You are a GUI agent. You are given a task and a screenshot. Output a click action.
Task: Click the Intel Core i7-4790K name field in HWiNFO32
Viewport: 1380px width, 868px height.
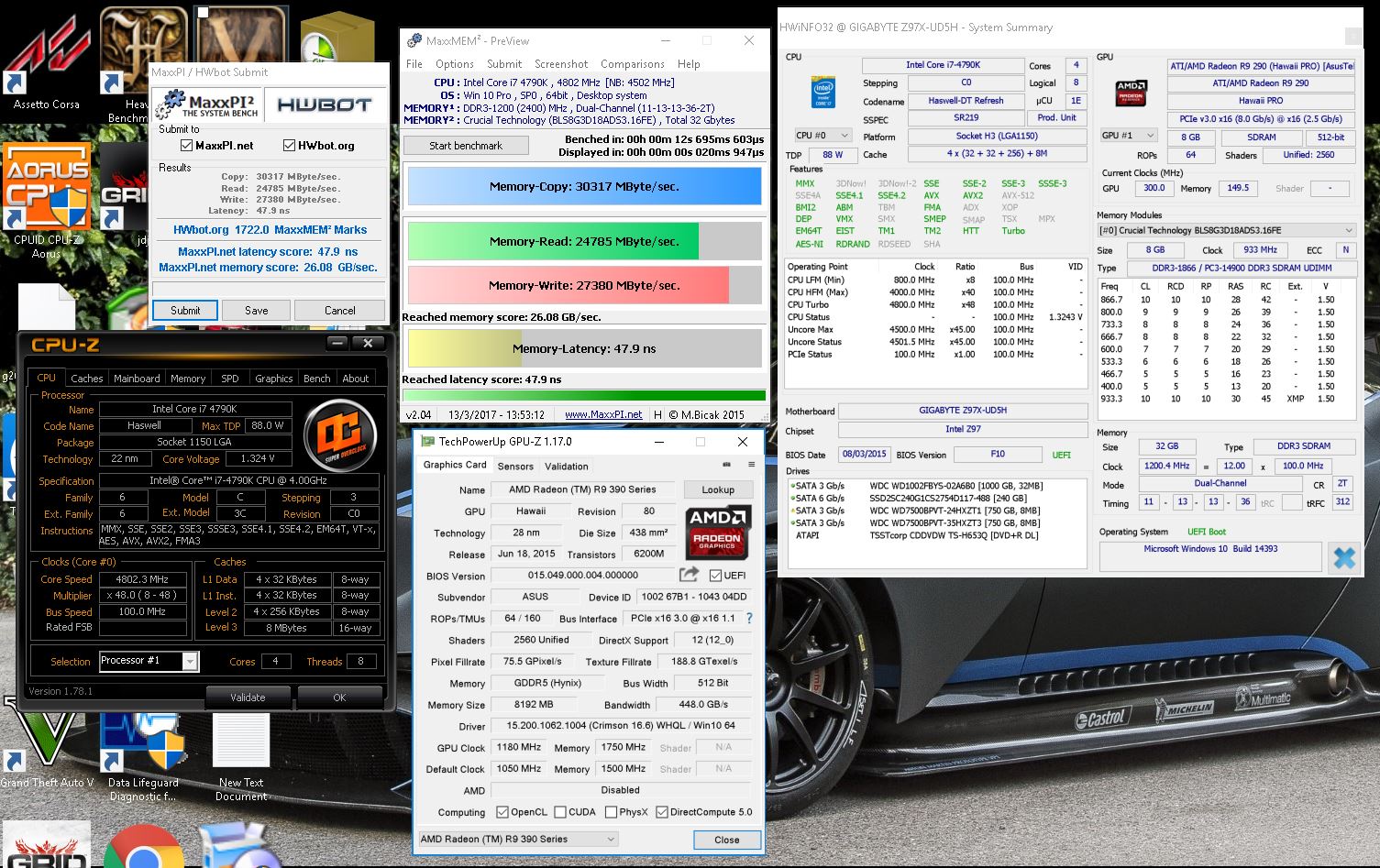pos(943,65)
